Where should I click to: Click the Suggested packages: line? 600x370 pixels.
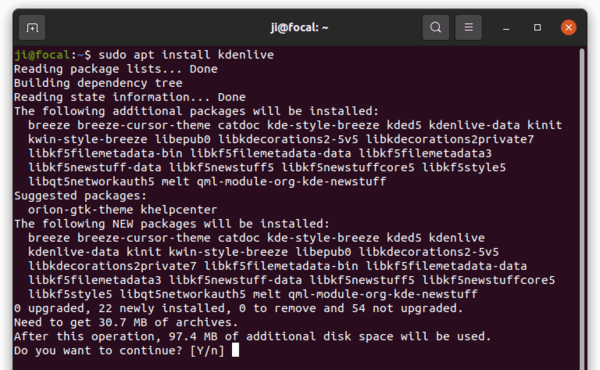80,196
